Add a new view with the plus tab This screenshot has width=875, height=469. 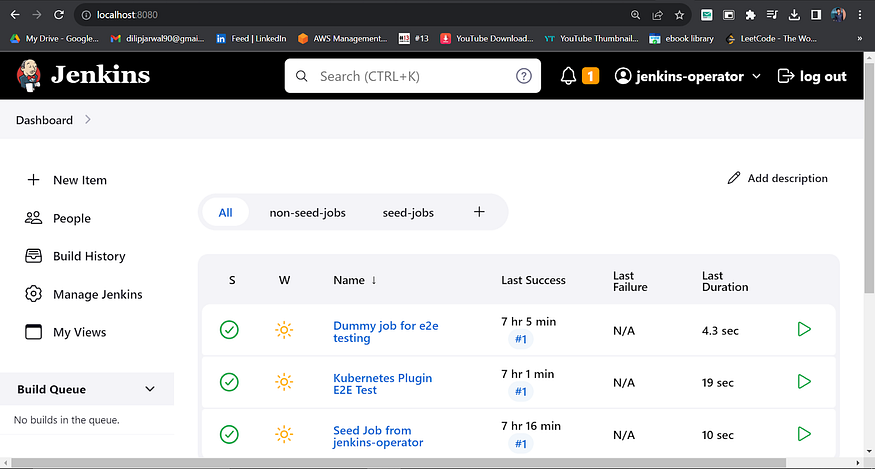pos(479,212)
